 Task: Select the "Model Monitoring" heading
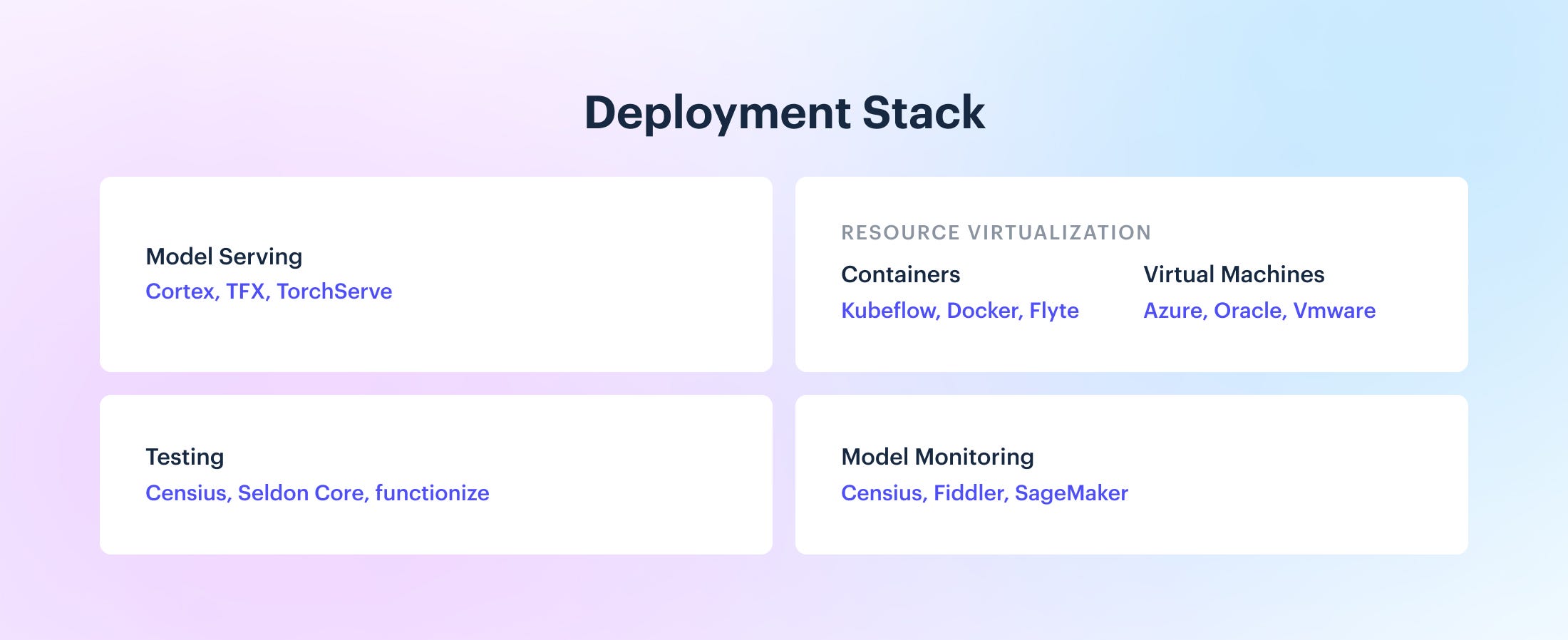937,457
